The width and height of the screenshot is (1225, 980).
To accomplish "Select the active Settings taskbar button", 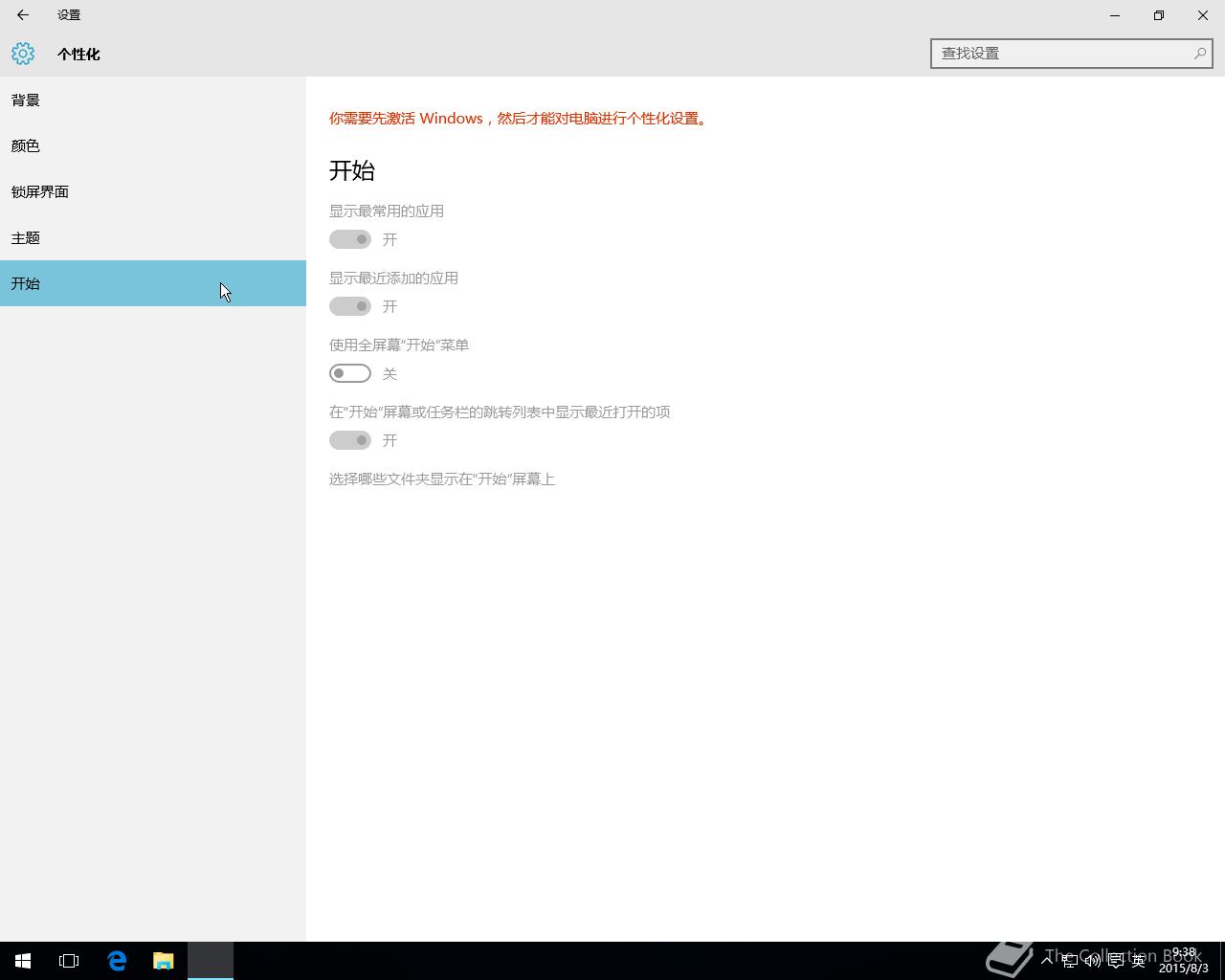I will (x=211, y=961).
